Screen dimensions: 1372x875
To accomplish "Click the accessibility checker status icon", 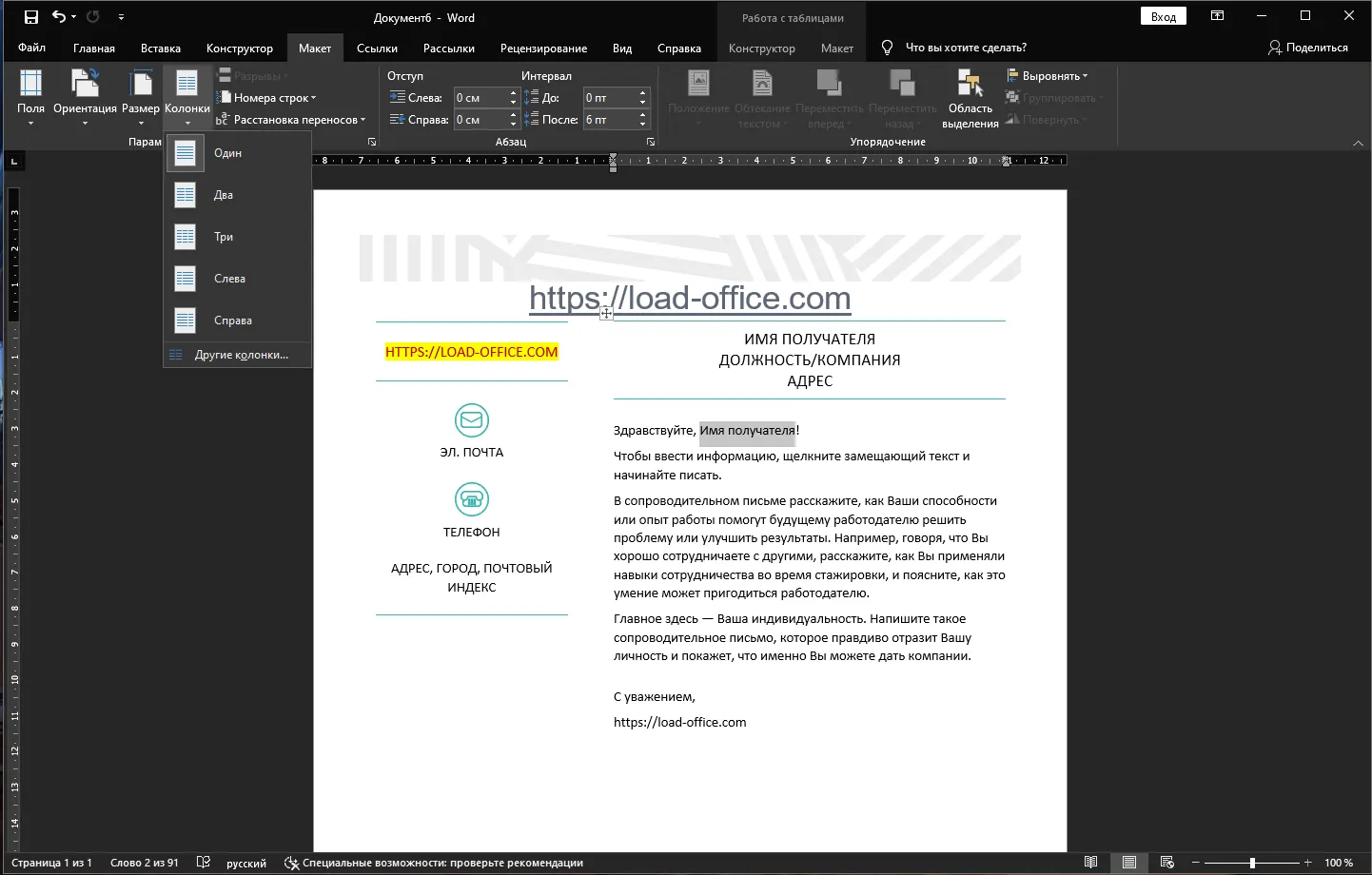I will [x=292, y=863].
